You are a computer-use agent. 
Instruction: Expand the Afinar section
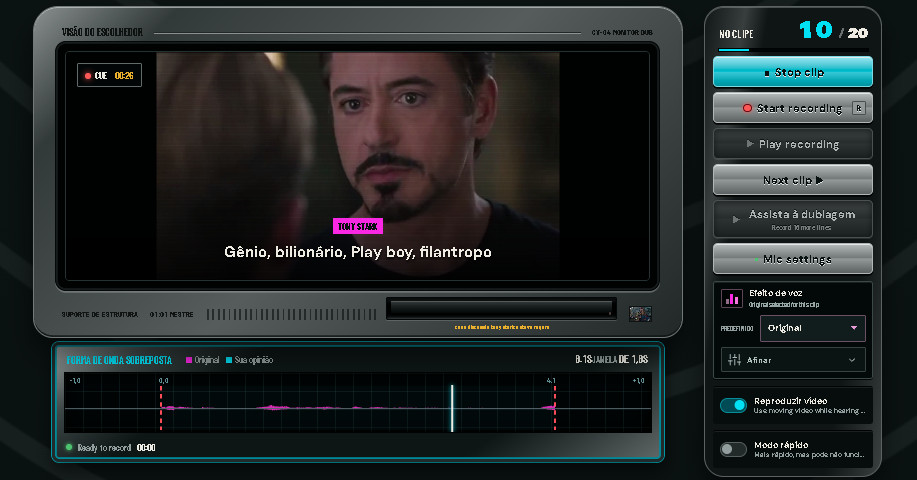pos(792,360)
